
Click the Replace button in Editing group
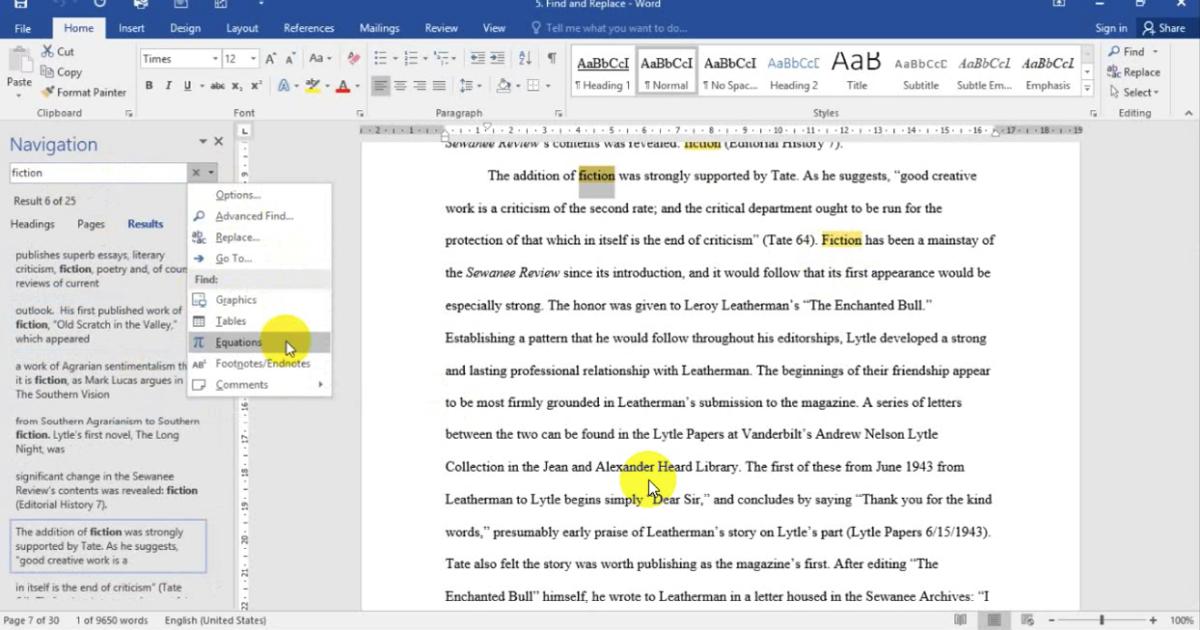[x=1134, y=72]
